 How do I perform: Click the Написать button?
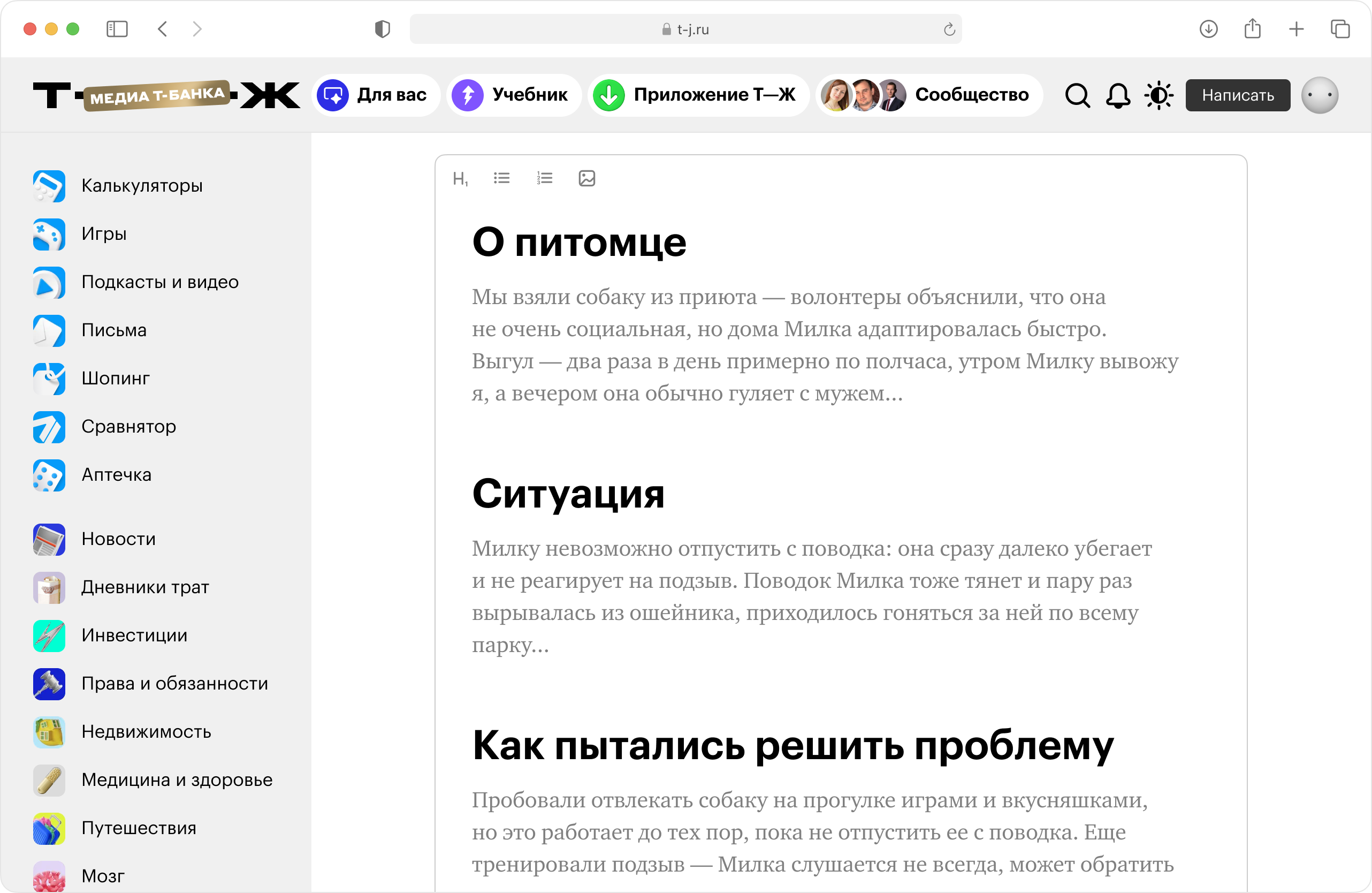pyautogui.click(x=1237, y=95)
